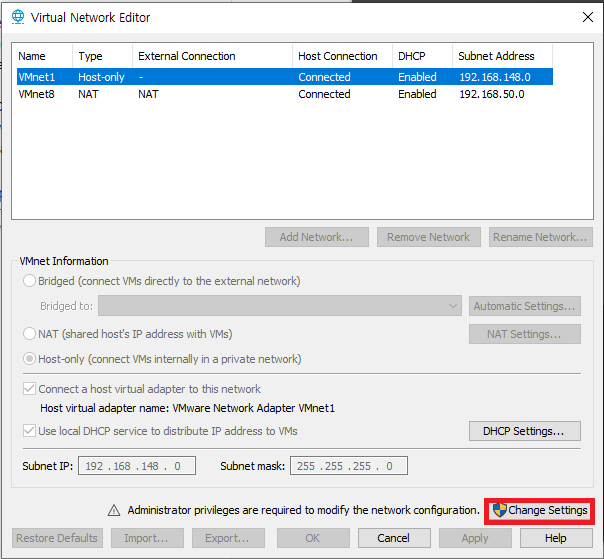Click subnet address 192.168.148.0 cell
604x559 pixels.
coord(495,77)
